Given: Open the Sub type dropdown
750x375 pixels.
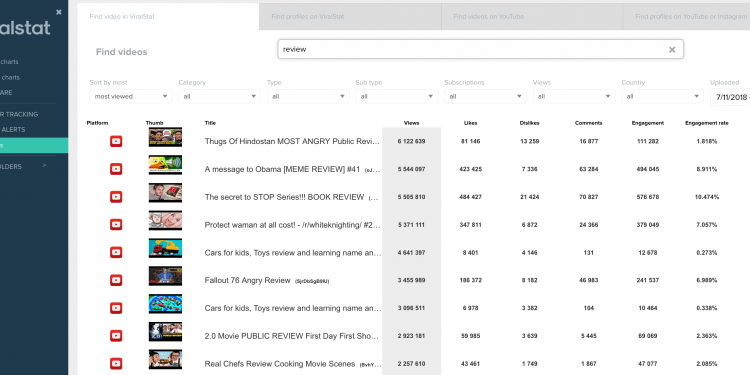Looking at the screenshot, I should pos(397,97).
